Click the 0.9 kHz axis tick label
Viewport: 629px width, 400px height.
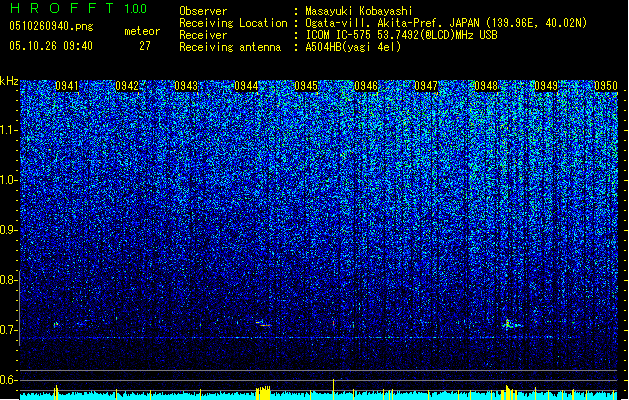(x=9, y=230)
